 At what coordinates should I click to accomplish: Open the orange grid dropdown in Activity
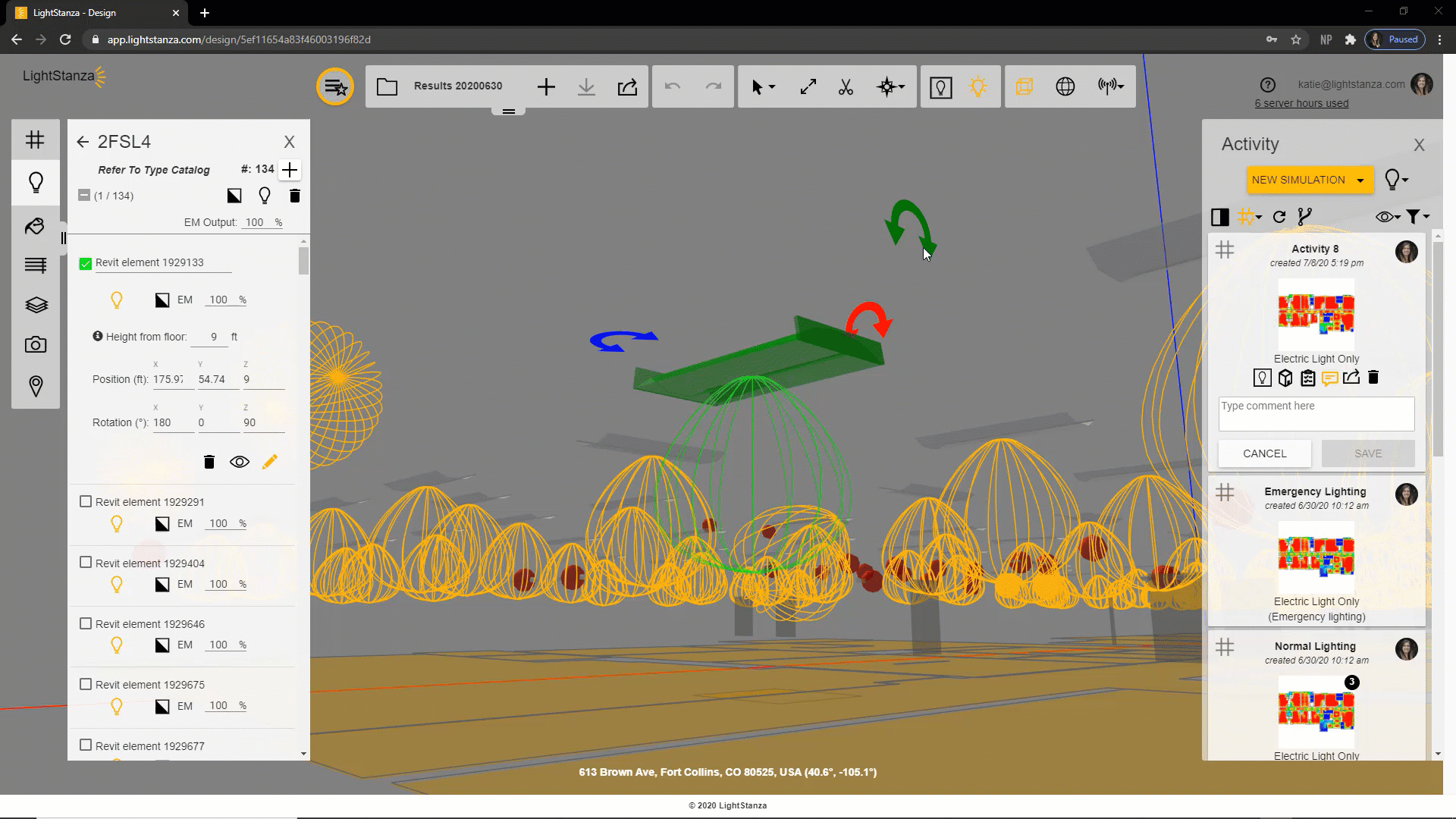tap(1250, 217)
